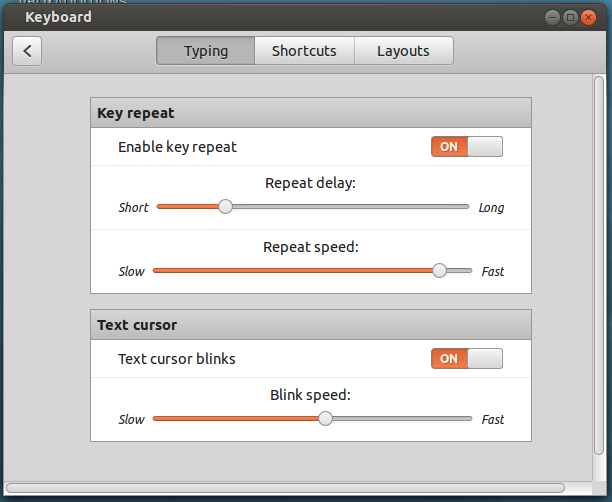Screen dimensions: 612x502
Task: Open the Shortcuts tab
Action: (x=304, y=51)
